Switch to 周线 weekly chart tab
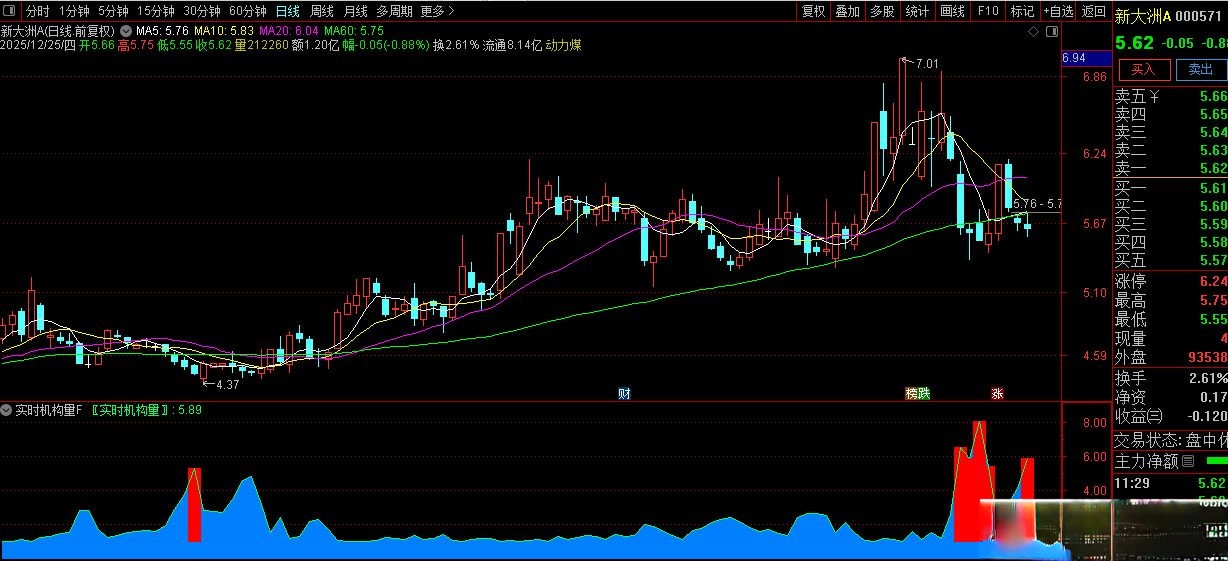 pos(321,11)
